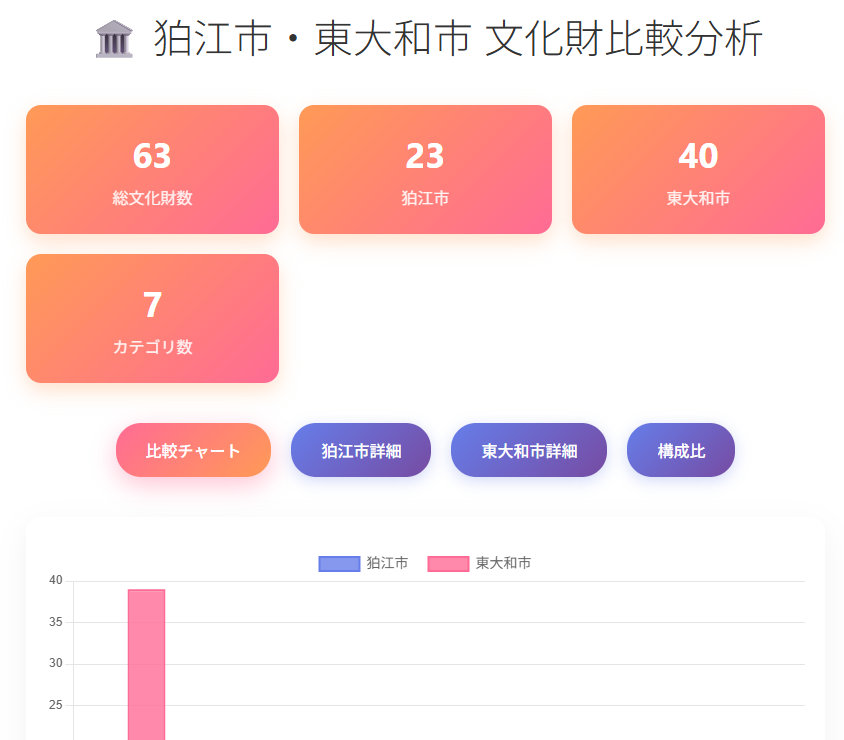
Task: Click the pink 東大和市 legend color box
Action: tap(448, 564)
